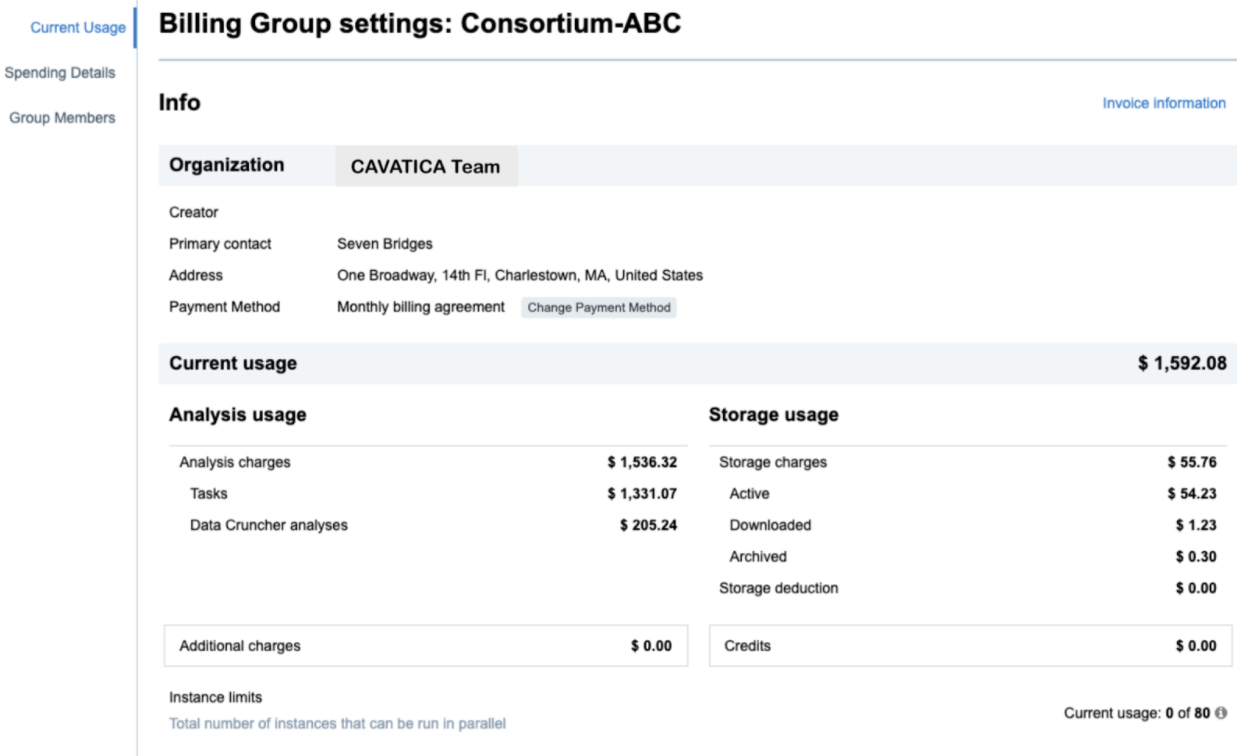Select the CAVATICA Team organization label
Viewport: 1237px width, 756px height.
425,167
